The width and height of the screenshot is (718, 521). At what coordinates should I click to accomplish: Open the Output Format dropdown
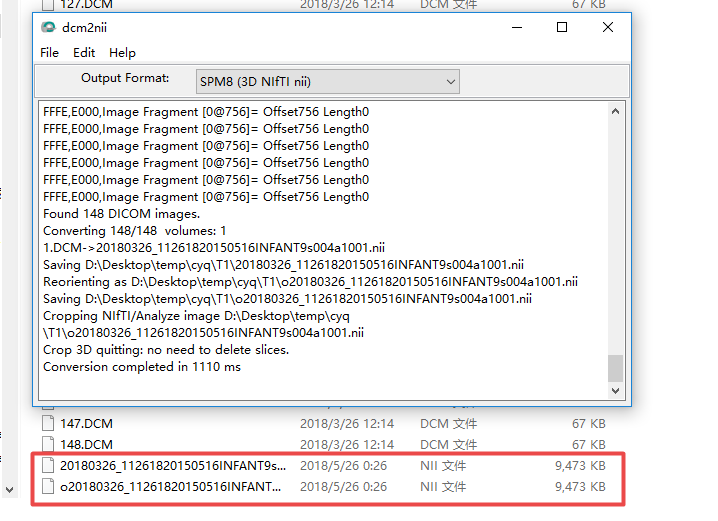(328, 81)
